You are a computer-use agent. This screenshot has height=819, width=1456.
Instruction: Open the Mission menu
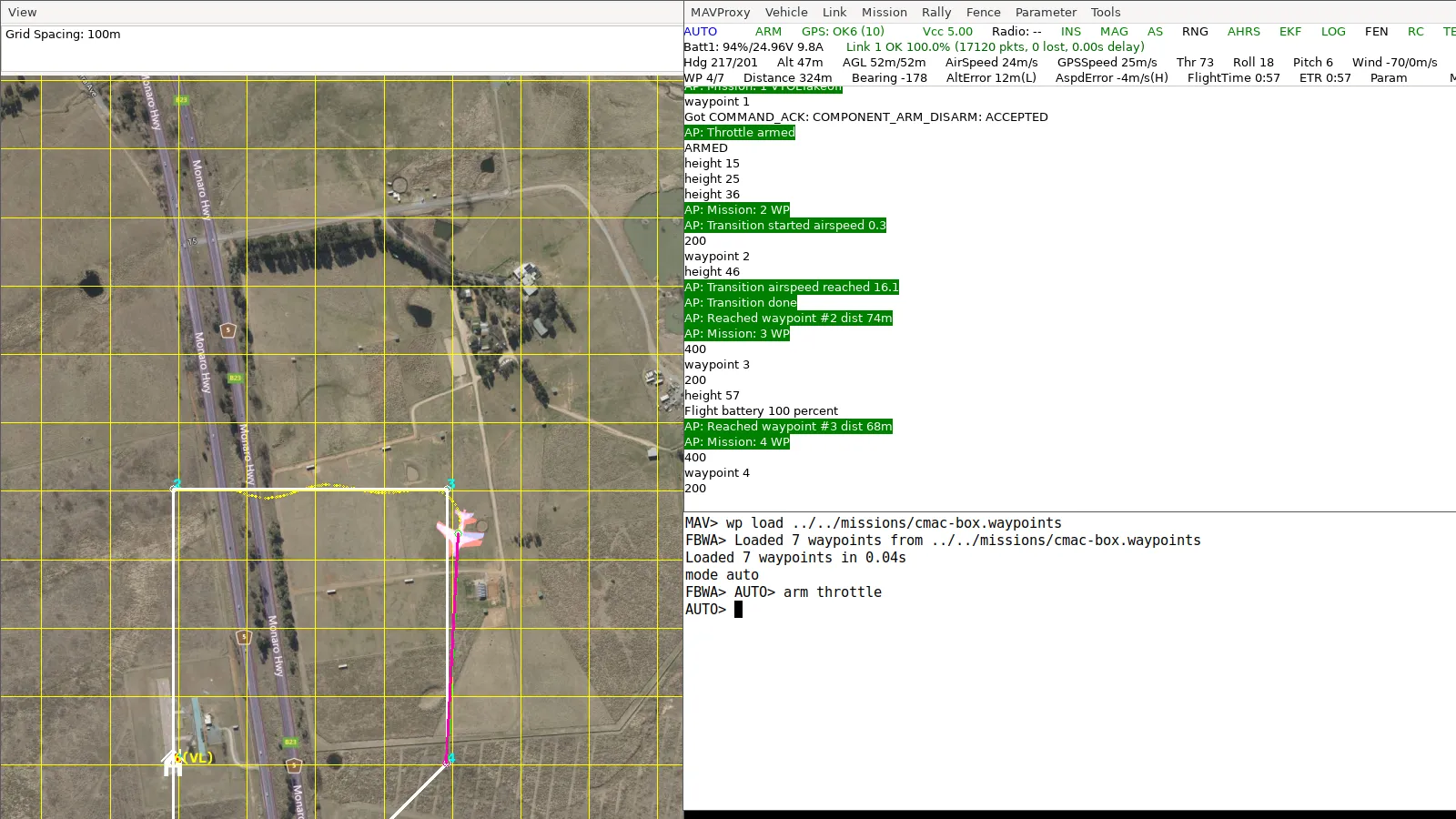tap(885, 12)
